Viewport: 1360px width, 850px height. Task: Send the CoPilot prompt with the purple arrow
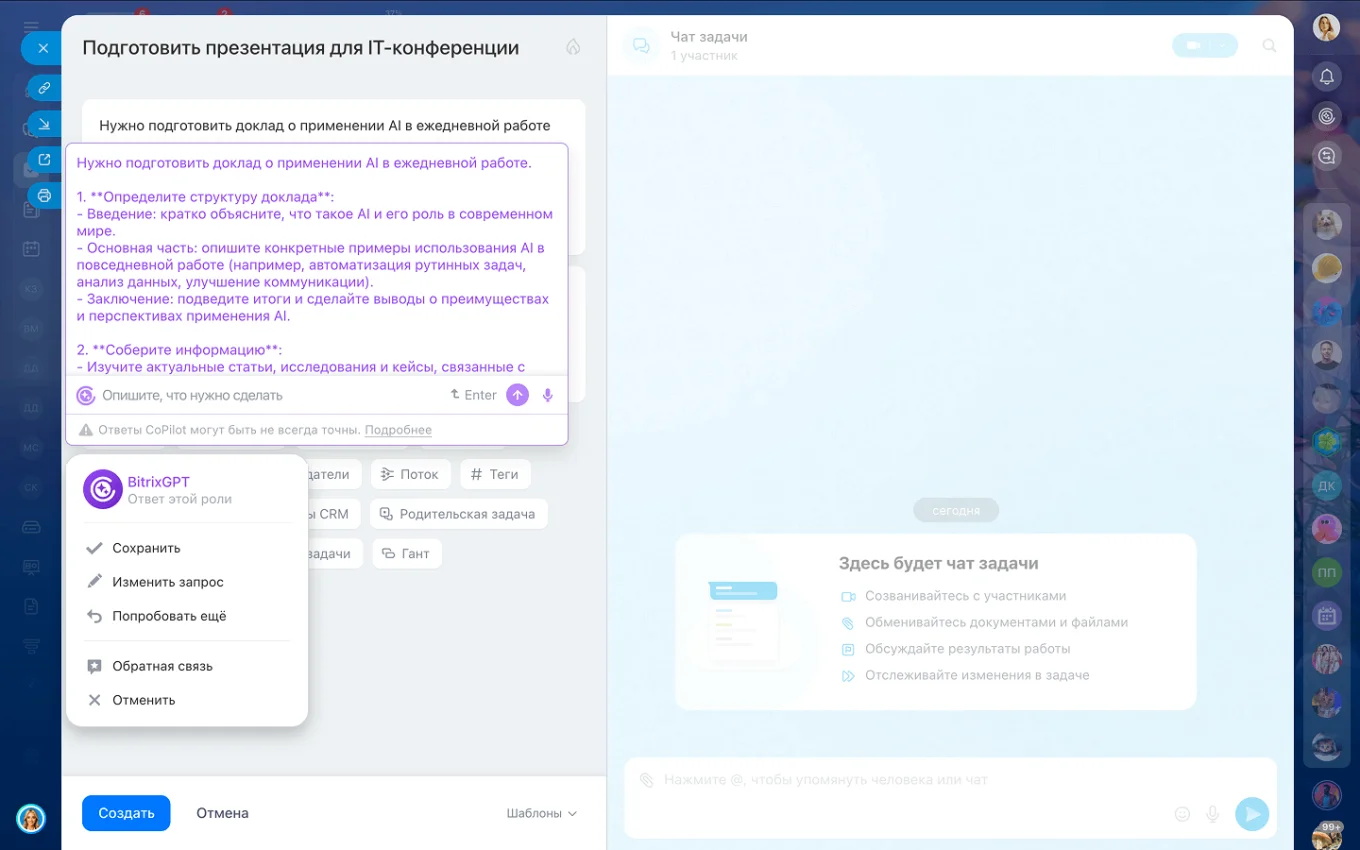[517, 395]
